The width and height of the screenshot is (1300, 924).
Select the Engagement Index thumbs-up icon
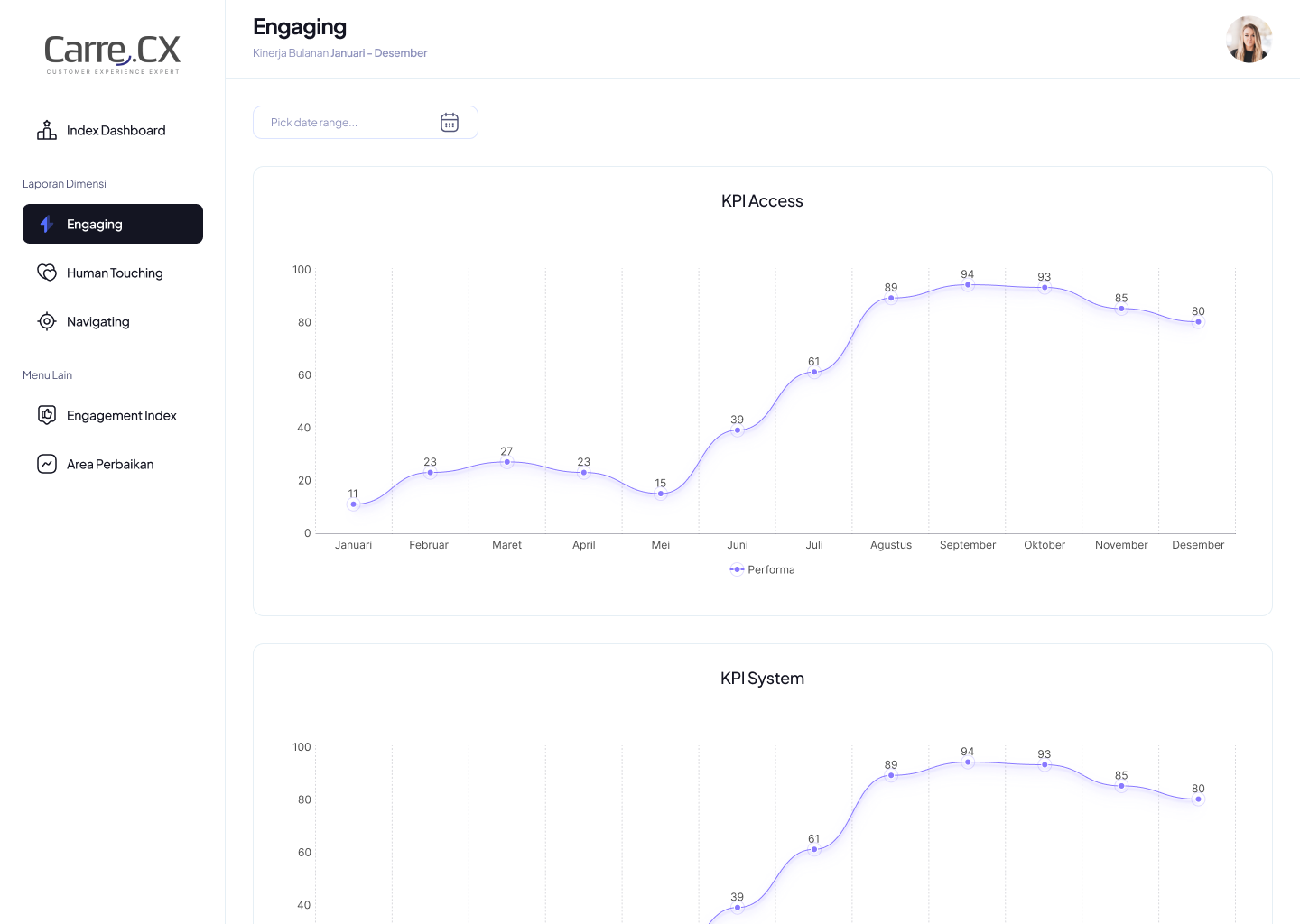46,415
